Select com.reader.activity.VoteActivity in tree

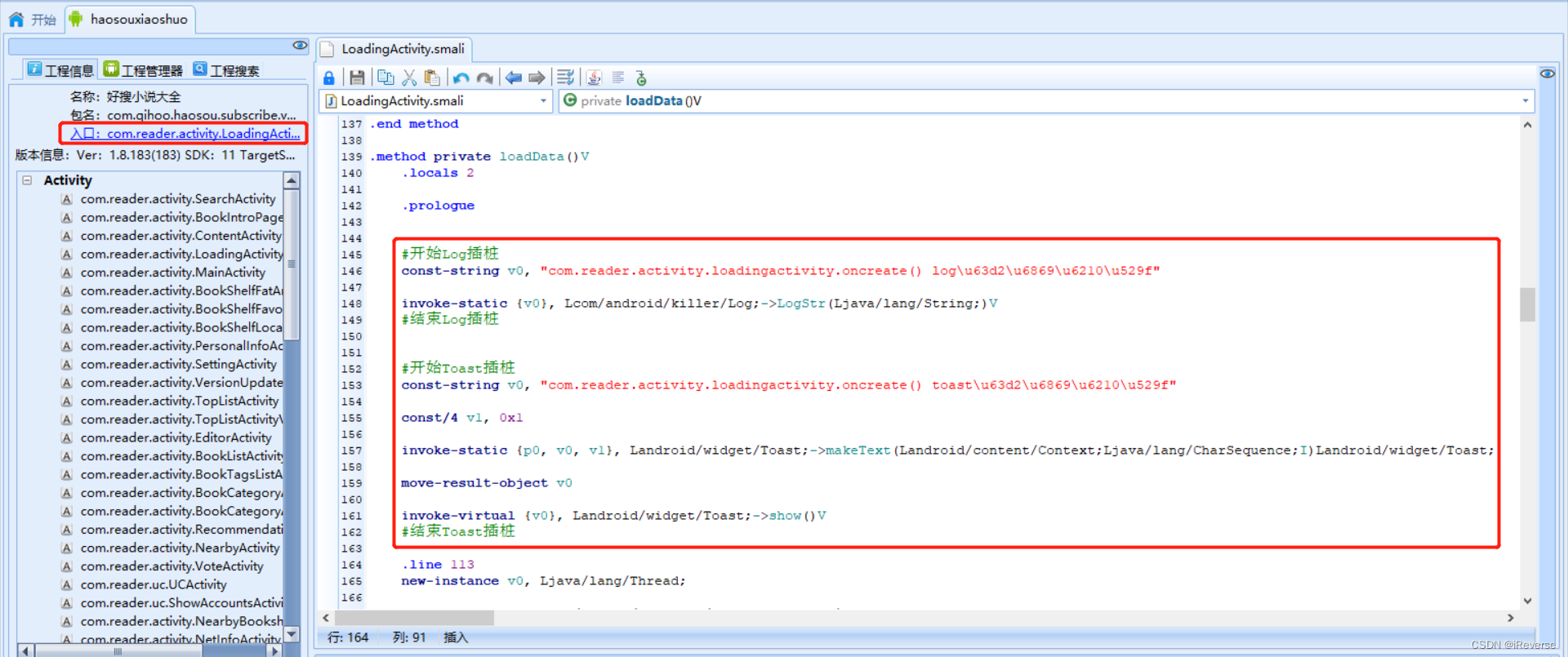(x=171, y=566)
